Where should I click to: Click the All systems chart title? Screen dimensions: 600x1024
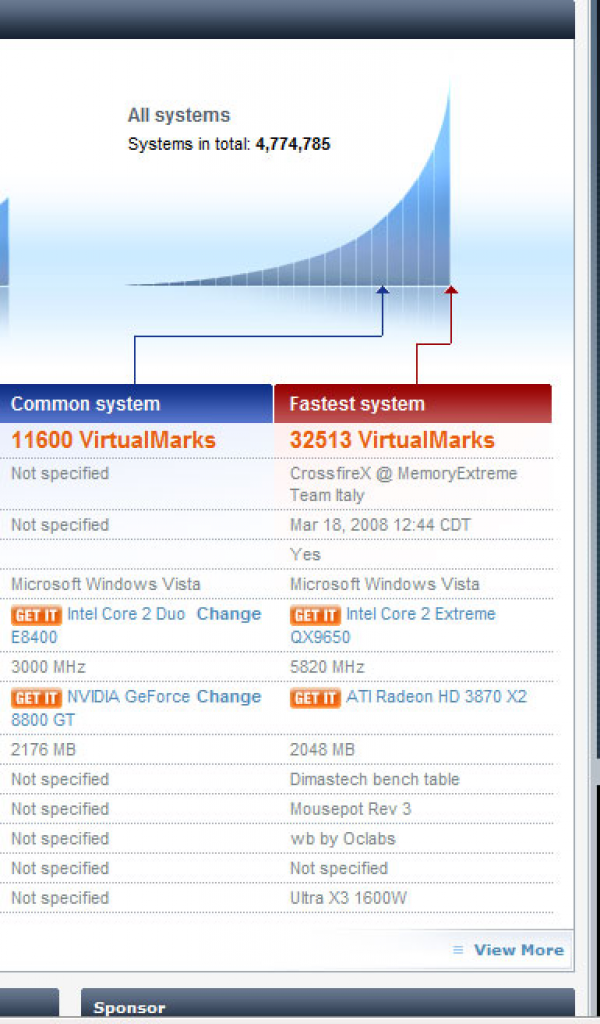point(179,116)
